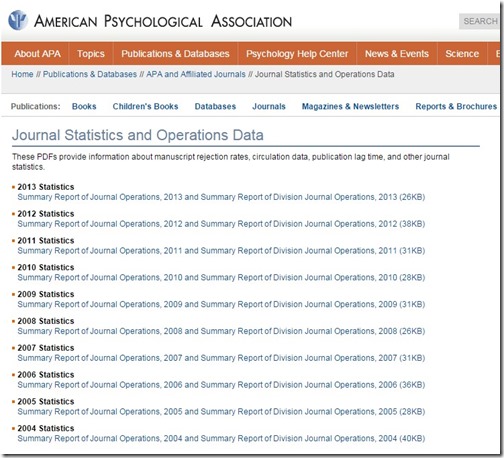Image resolution: width=504 pixels, height=458 pixels.
Task: Click the 2005 Statistics heading
Action: (x=46, y=402)
